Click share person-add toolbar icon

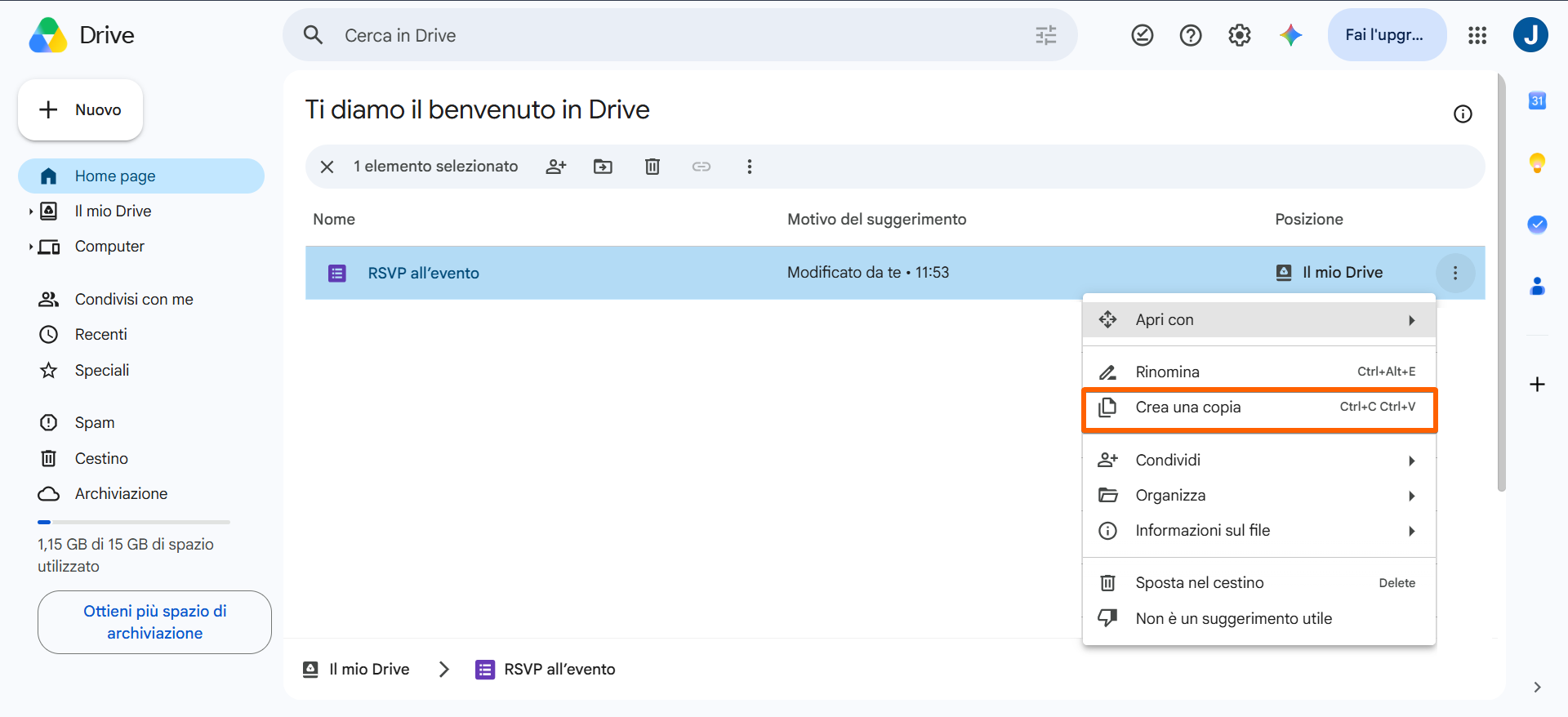[556, 167]
